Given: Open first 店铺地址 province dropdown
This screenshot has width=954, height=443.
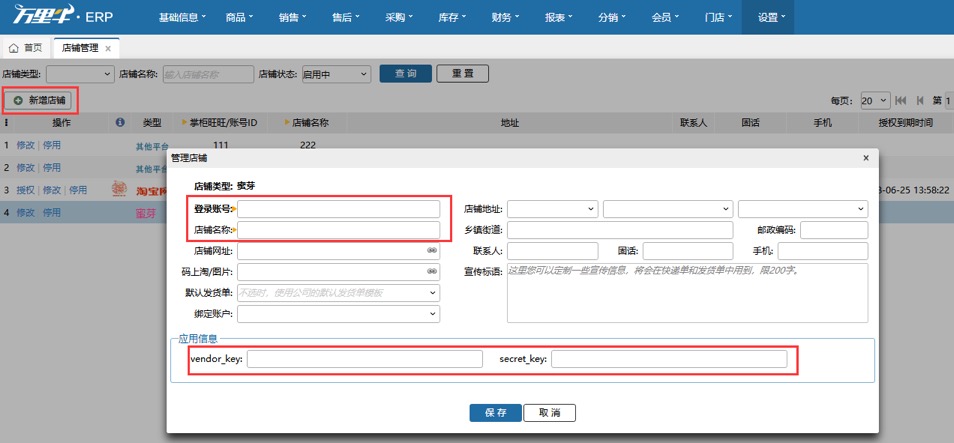Looking at the screenshot, I should tap(553, 209).
